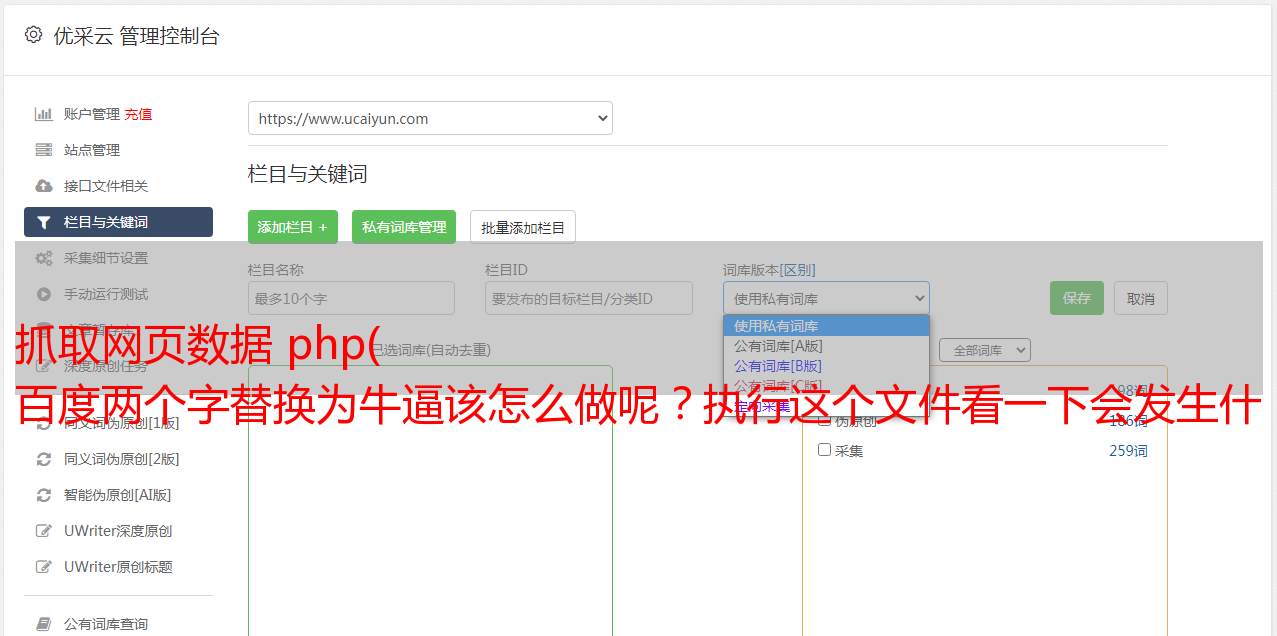Click the 栏目名称 input field
This screenshot has width=1277, height=636.
(x=351, y=298)
